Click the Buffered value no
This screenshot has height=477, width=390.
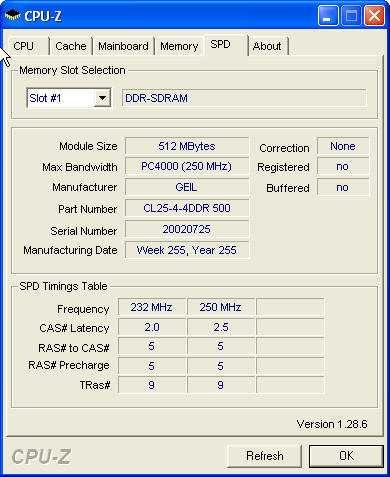pos(343,187)
